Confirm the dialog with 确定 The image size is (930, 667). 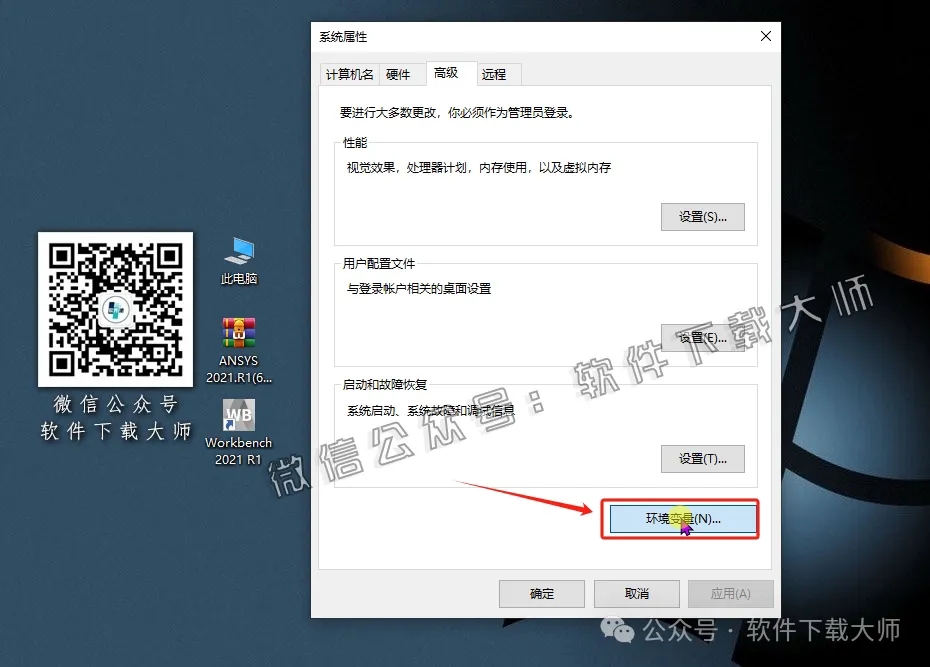(x=541, y=593)
